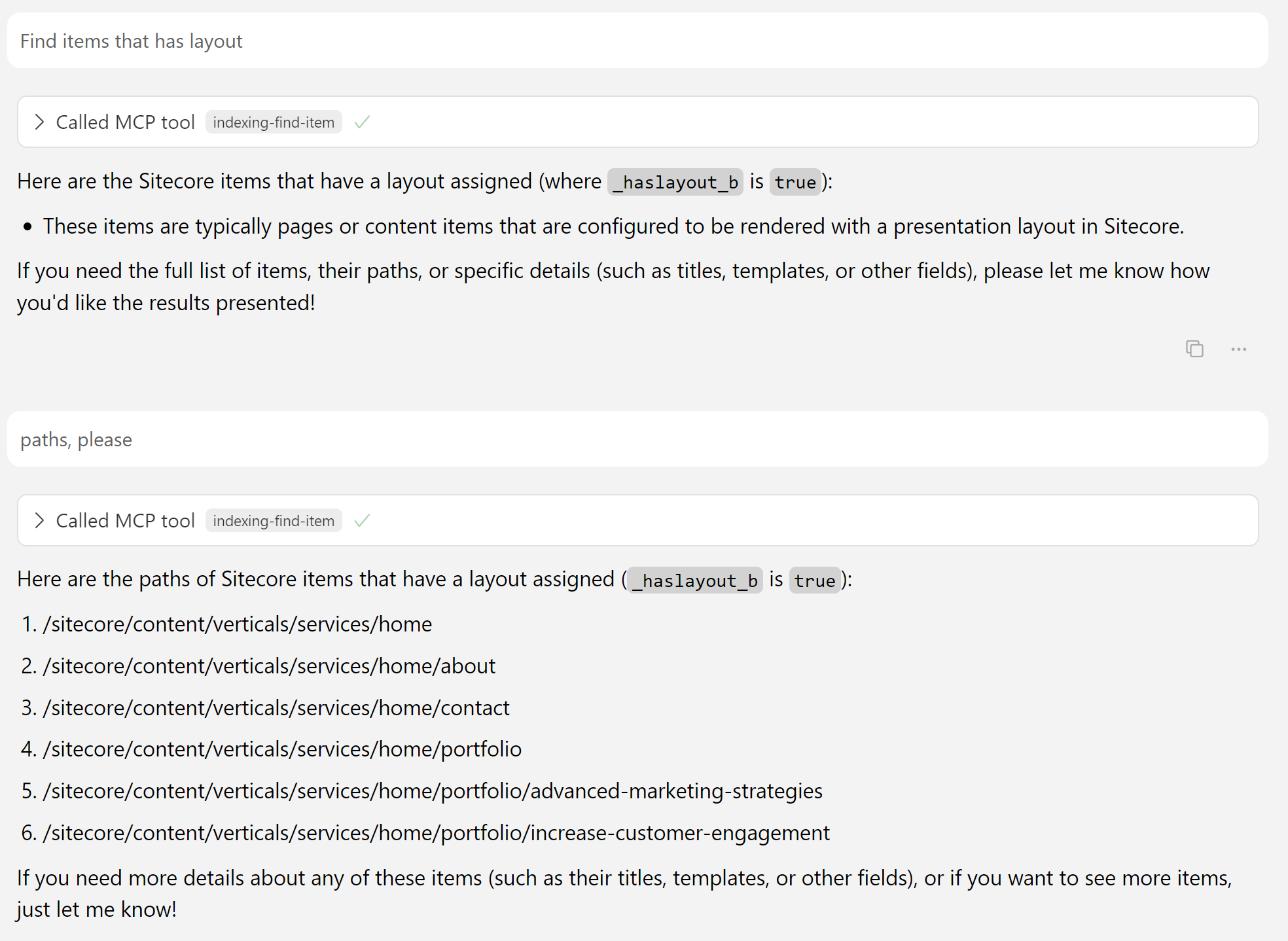Click the first indexing-find-item tool badge
1288x941 pixels.
[x=274, y=122]
